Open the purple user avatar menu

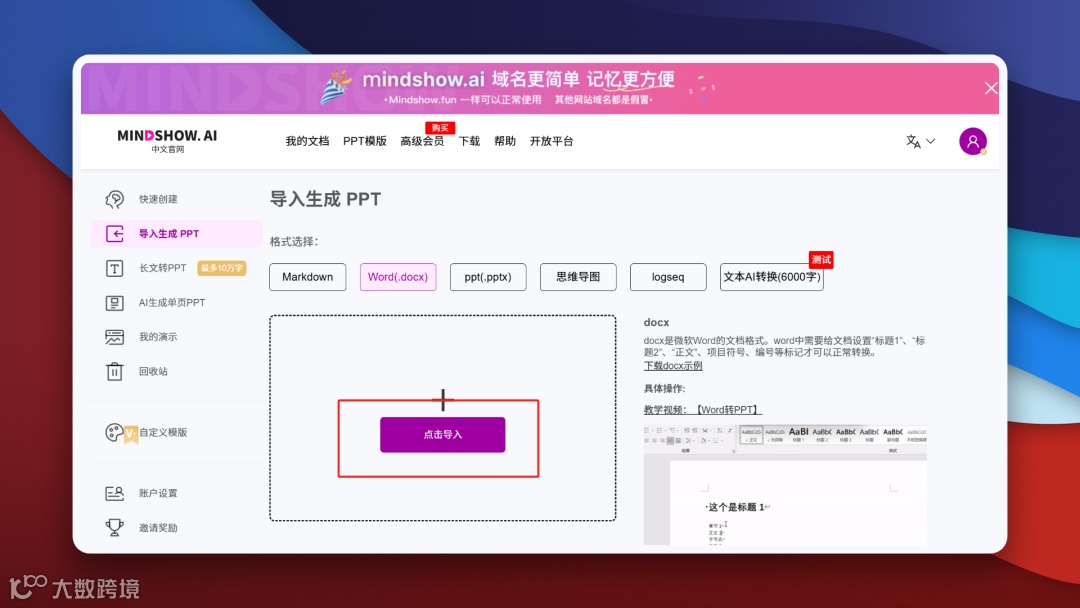click(973, 141)
